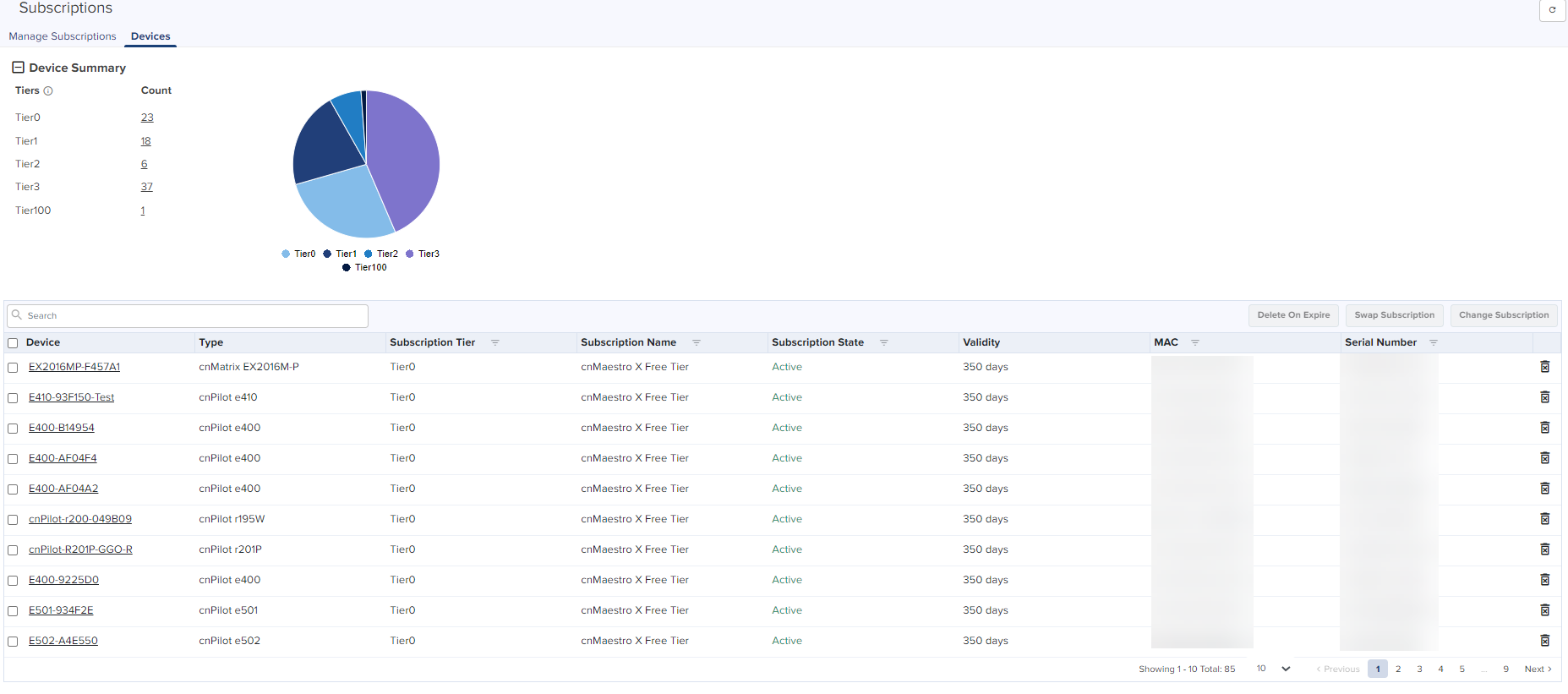Select the Devices tab

point(150,36)
